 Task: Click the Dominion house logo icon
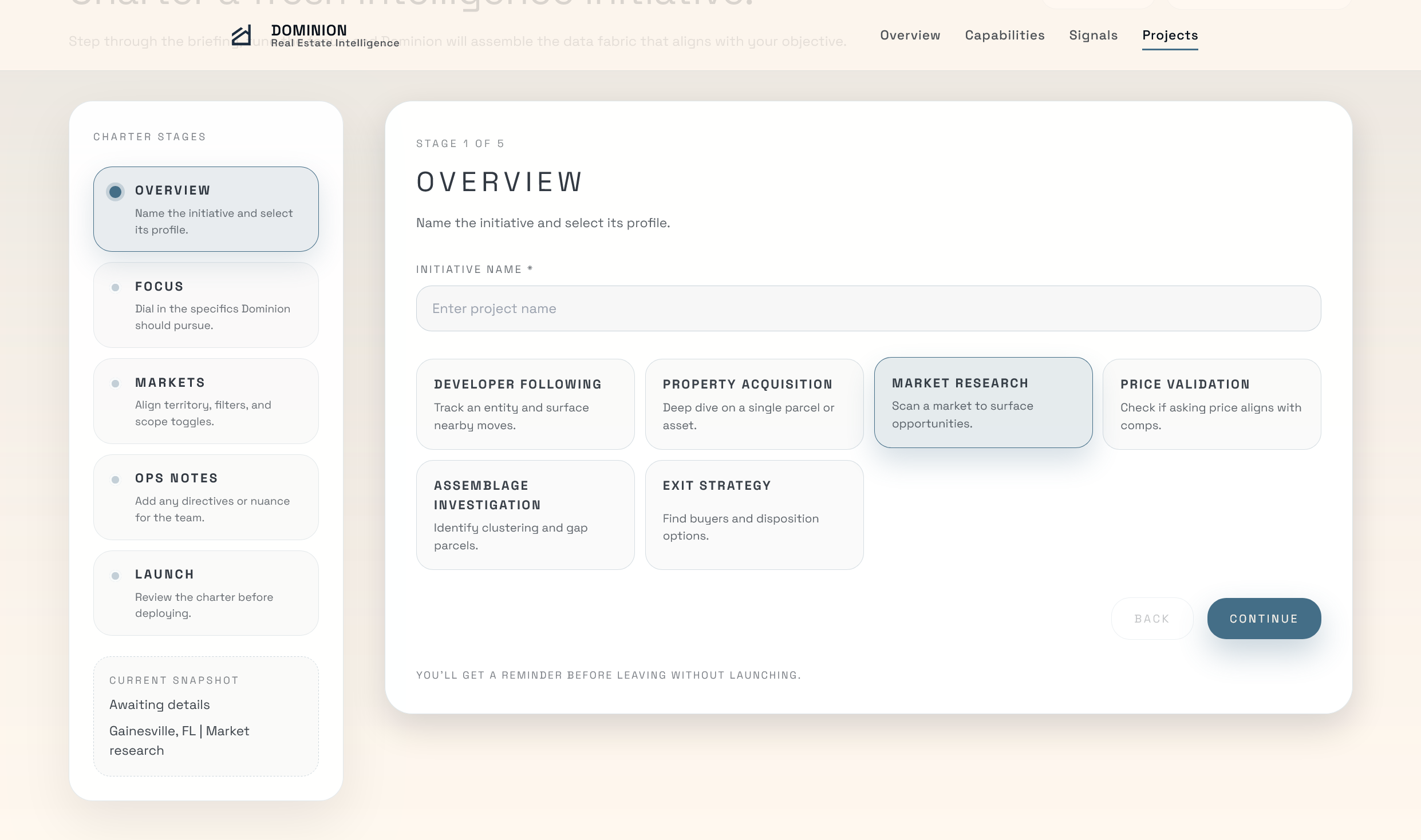(241, 35)
